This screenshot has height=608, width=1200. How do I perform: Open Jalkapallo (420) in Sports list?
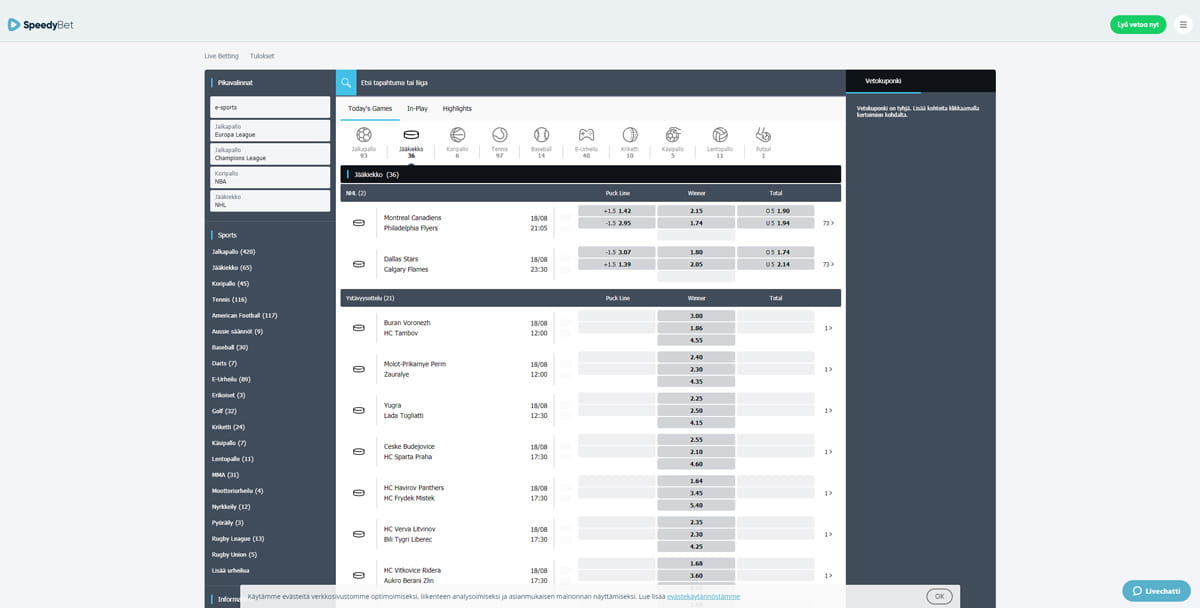pos(234,251)
